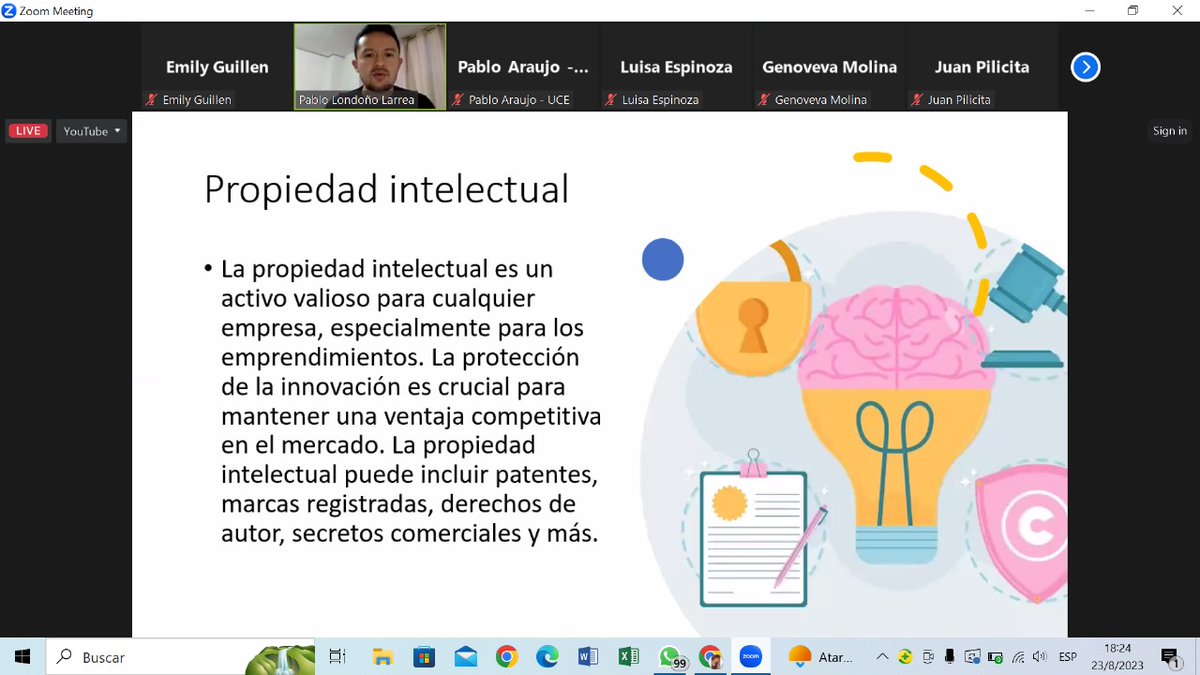Open WhatsApp with 99 unread messages
Image resolution: width=1200 pixels, height=675 pixels.
[x=670, y=657]
